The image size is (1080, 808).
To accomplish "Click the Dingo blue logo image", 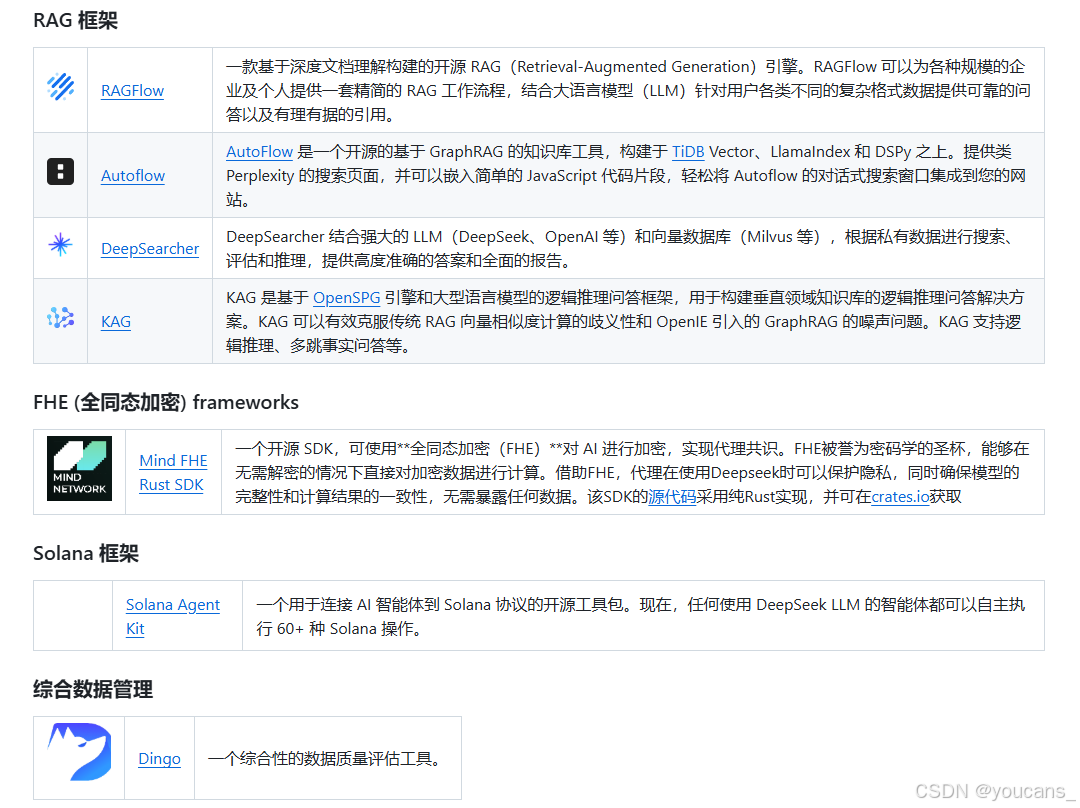I will (x=79, y=752).
